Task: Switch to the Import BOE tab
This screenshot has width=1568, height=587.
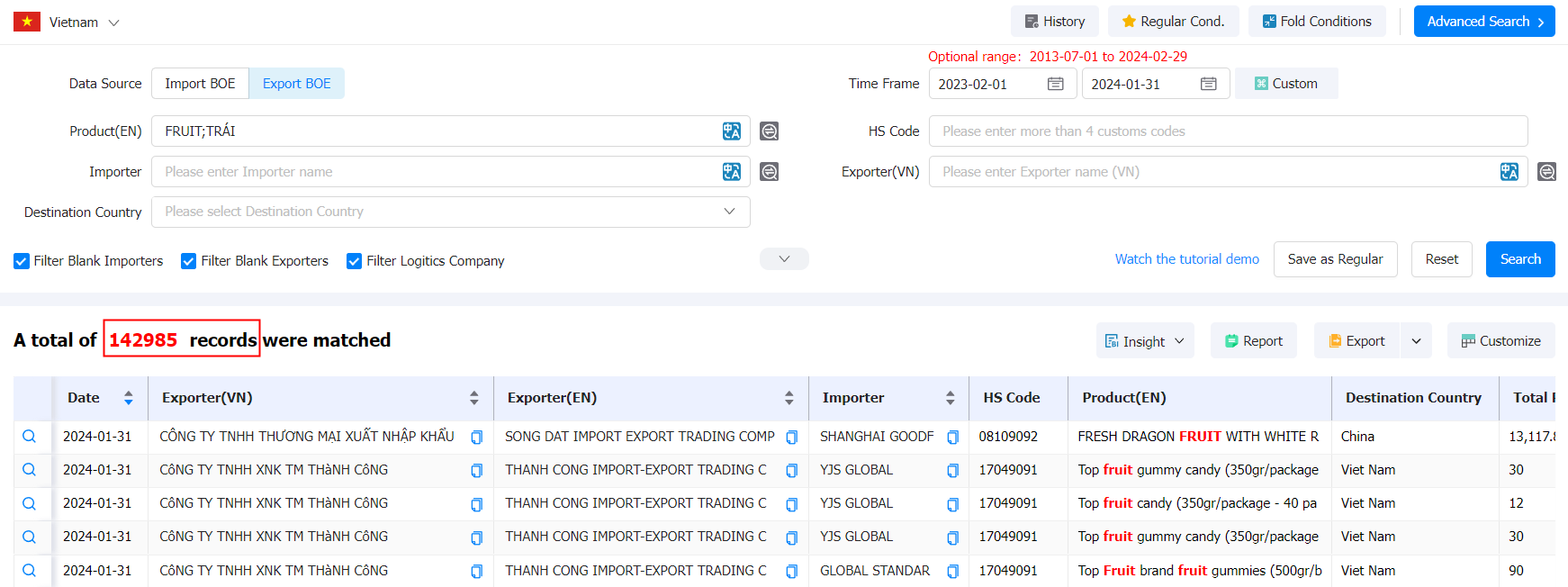Action: [x=200, y=84]
